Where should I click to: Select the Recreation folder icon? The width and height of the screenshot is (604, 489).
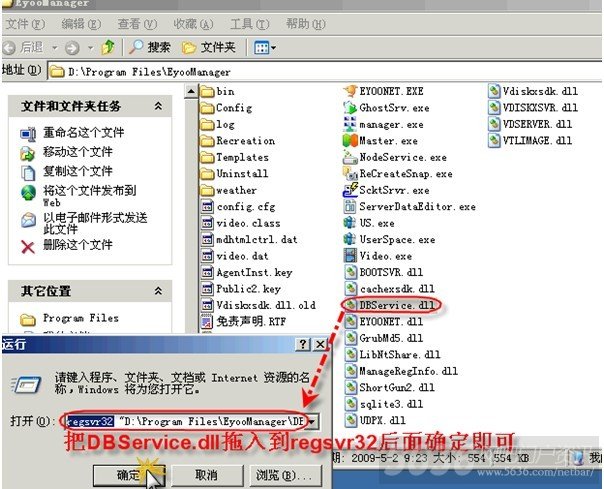pyautogui.click(x=207, y=141)
